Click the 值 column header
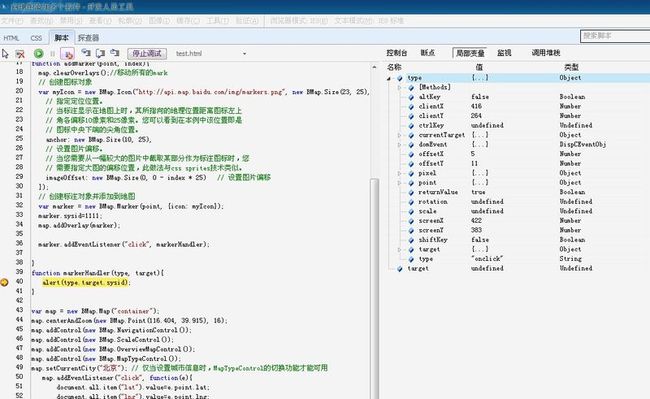 pos(479,67)
